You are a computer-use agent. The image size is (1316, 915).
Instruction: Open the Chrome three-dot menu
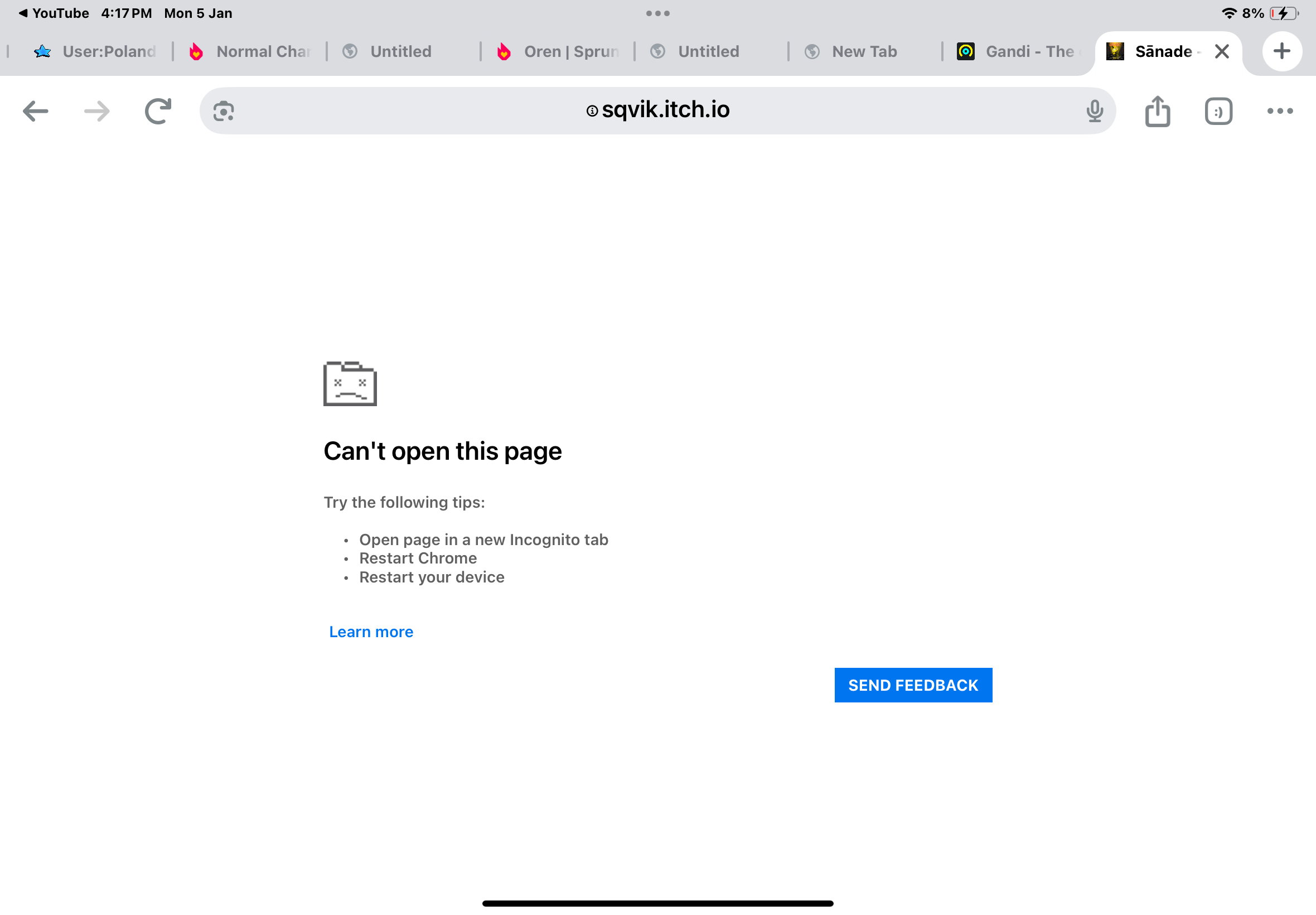tap(1279, 111)
